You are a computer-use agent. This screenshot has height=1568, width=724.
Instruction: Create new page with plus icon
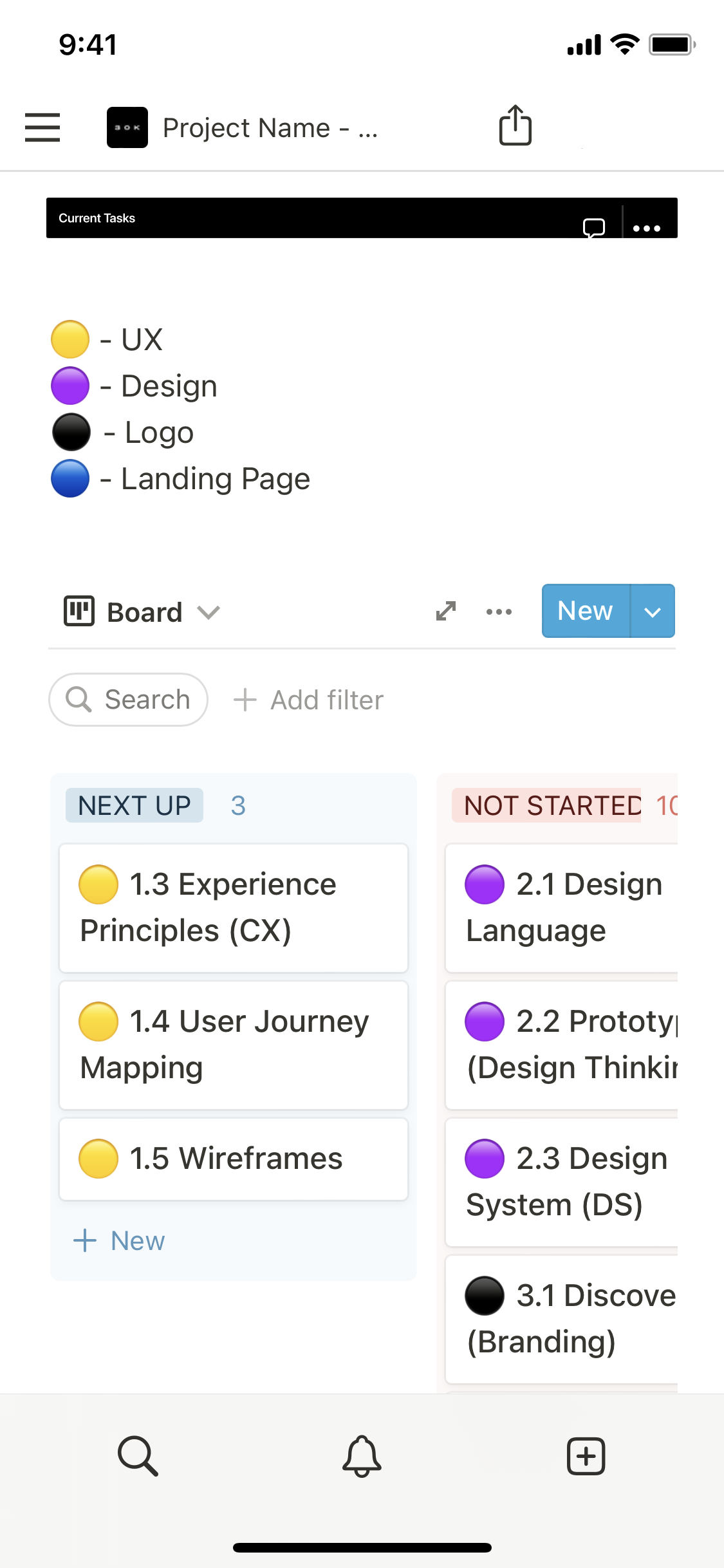586,1455
